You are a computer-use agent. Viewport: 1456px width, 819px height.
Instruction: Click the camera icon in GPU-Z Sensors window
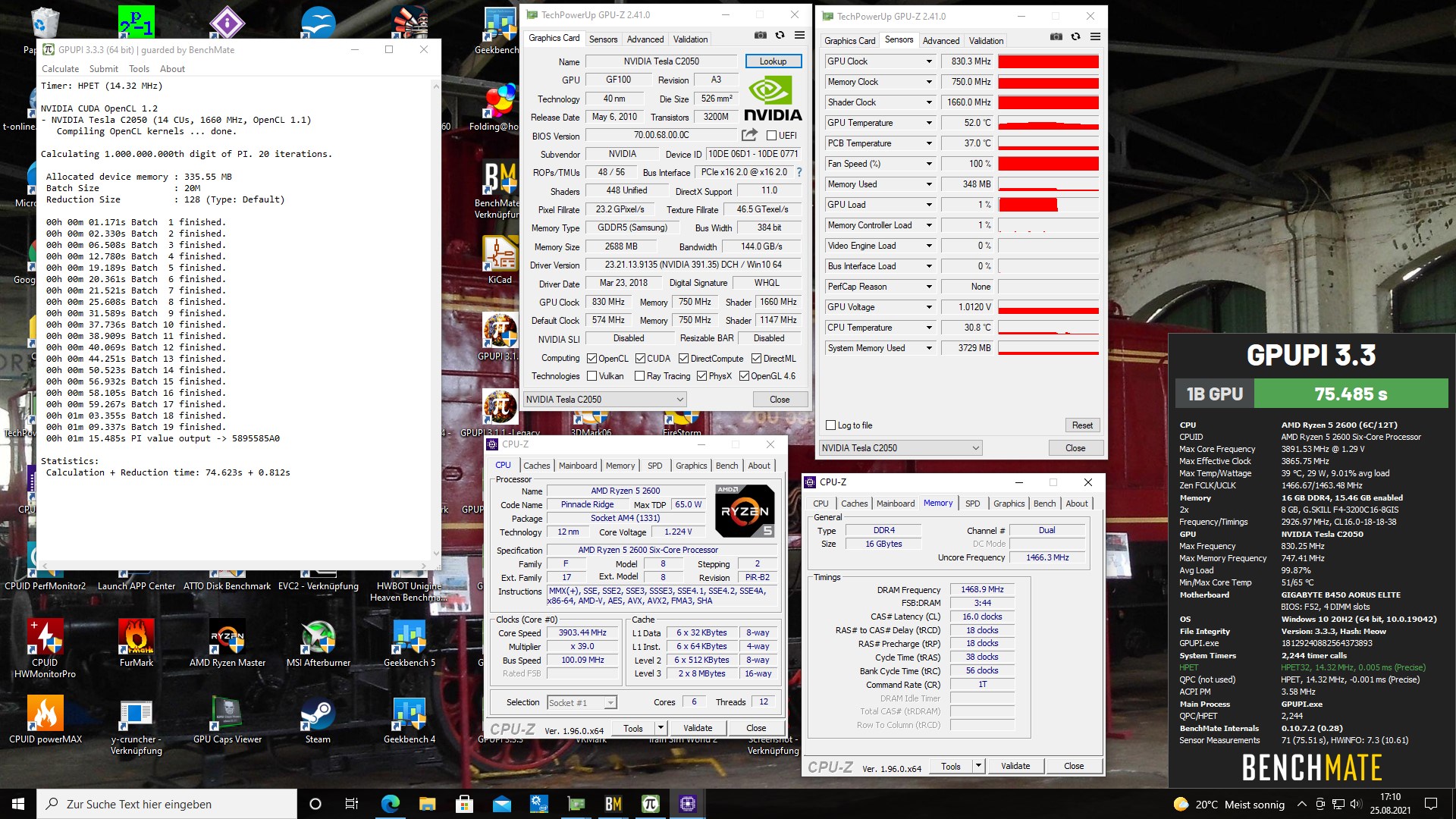(x=1056, y=36)
